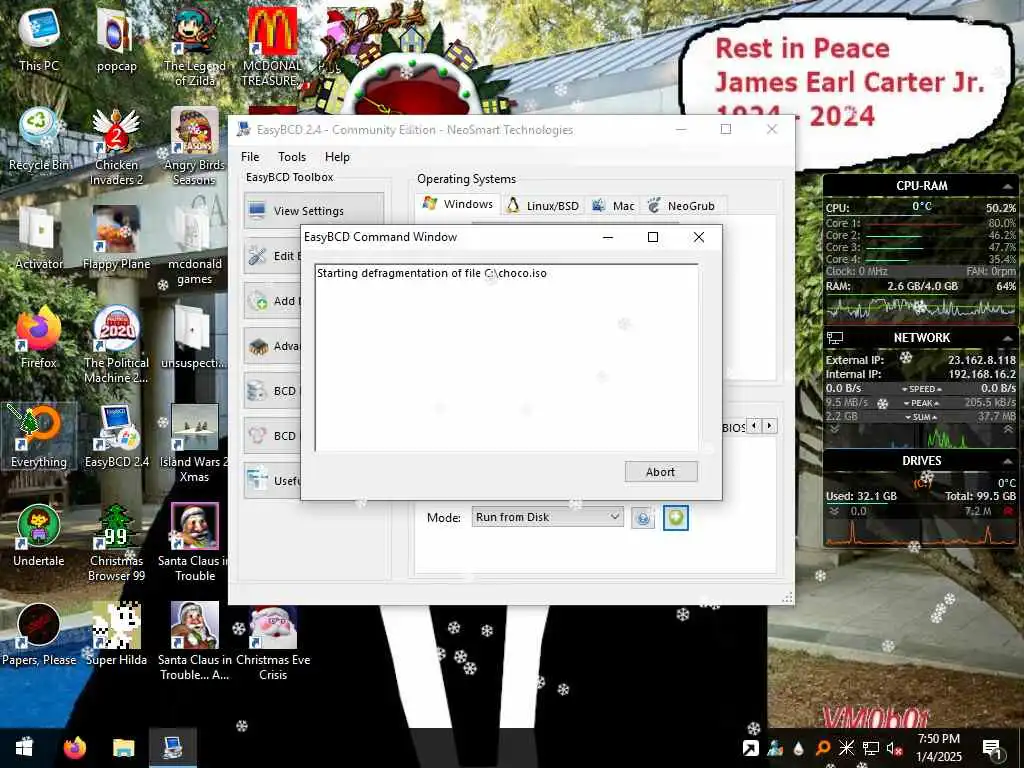Click the Advanced Settings chip icon
The image size is (1024, 768).
point(258,346)
